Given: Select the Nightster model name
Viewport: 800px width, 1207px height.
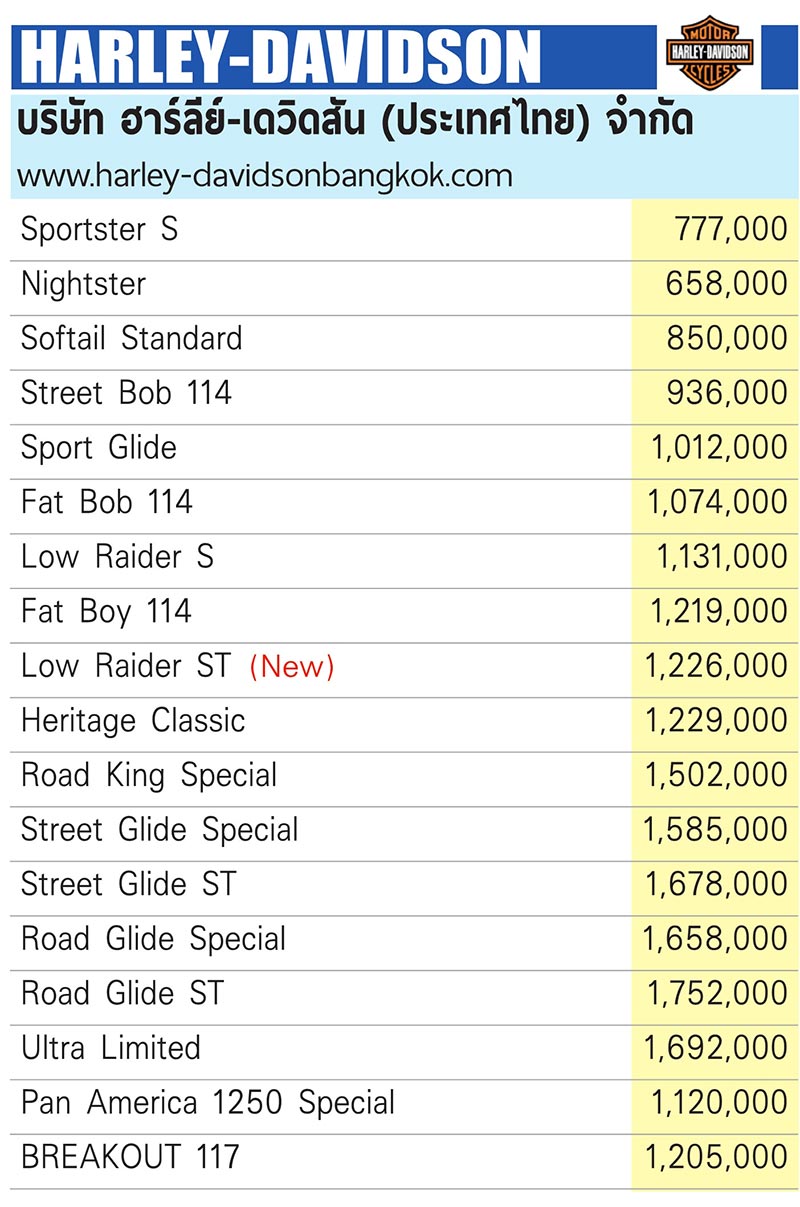Looking at the screenshot, I should pos(83,284).
